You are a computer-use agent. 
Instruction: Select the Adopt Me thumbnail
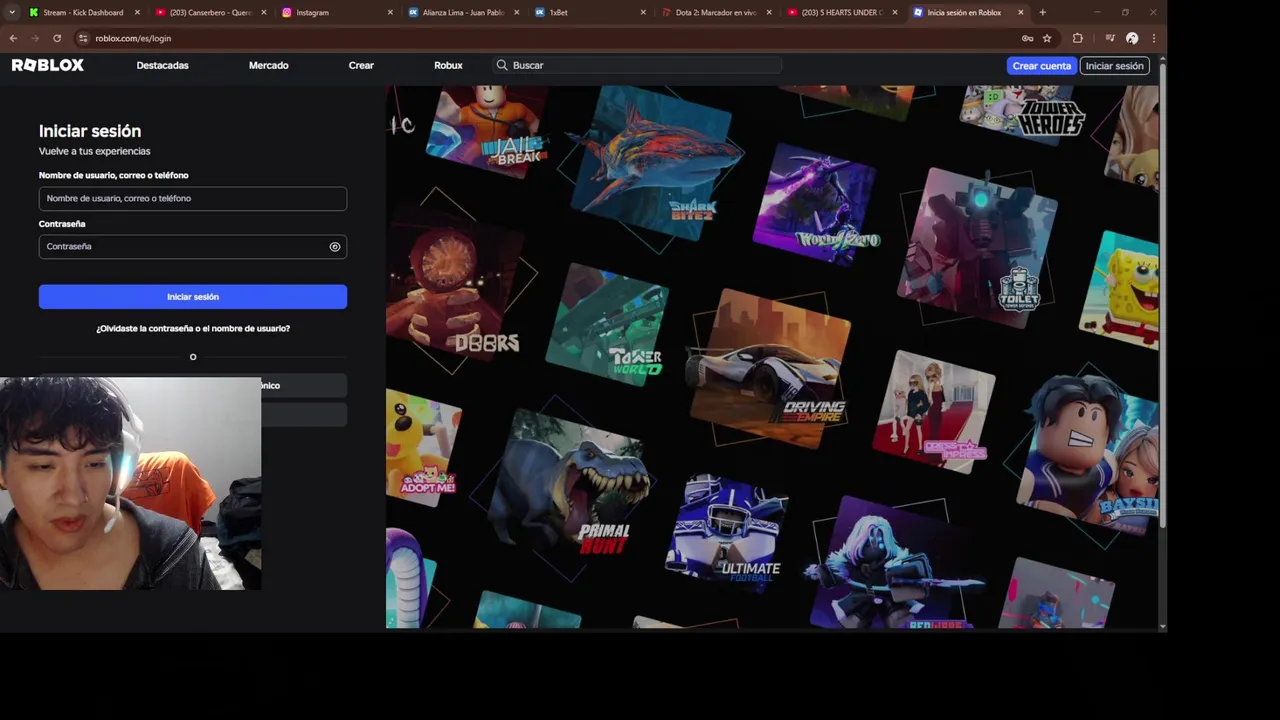coord(423,448)
